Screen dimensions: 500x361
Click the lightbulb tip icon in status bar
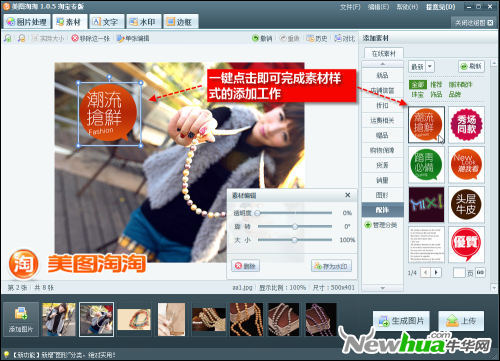tap(6, 354)
